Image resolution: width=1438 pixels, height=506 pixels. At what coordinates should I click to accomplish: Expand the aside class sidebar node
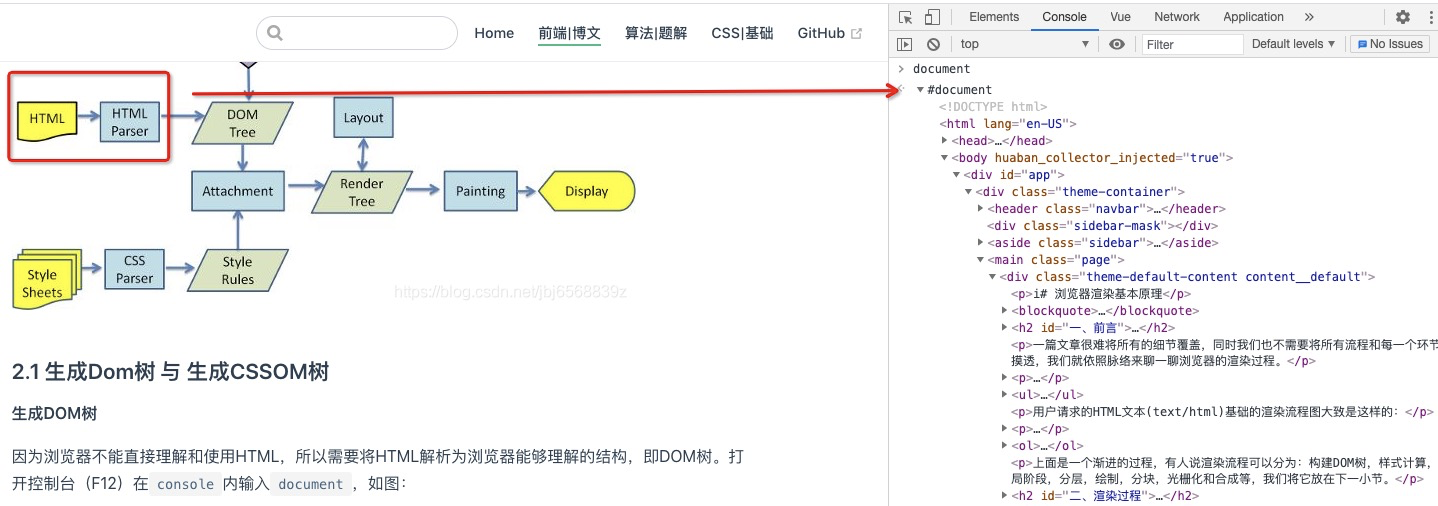(980, 243)
